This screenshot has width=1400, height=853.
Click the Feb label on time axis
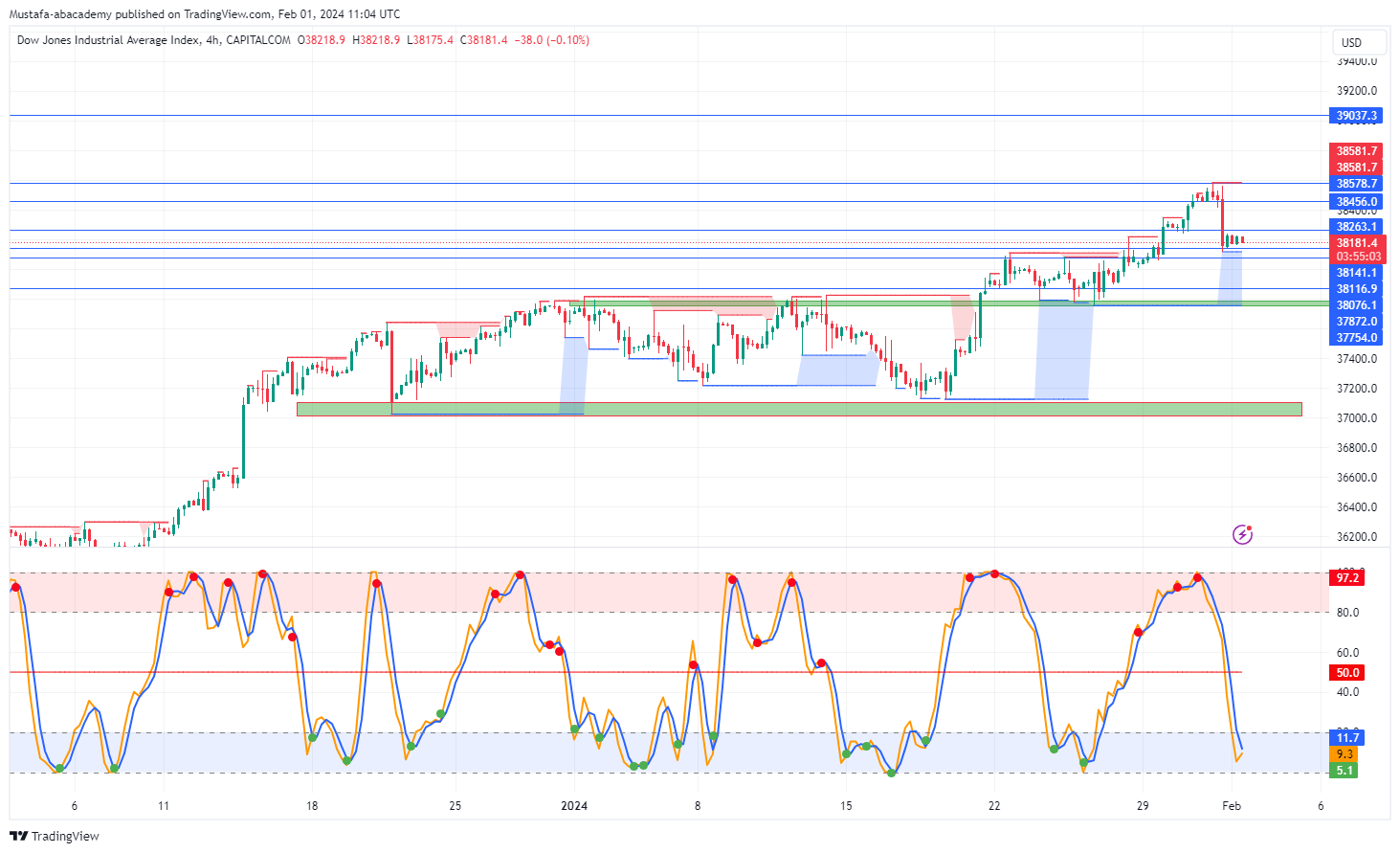(1232, 806)
